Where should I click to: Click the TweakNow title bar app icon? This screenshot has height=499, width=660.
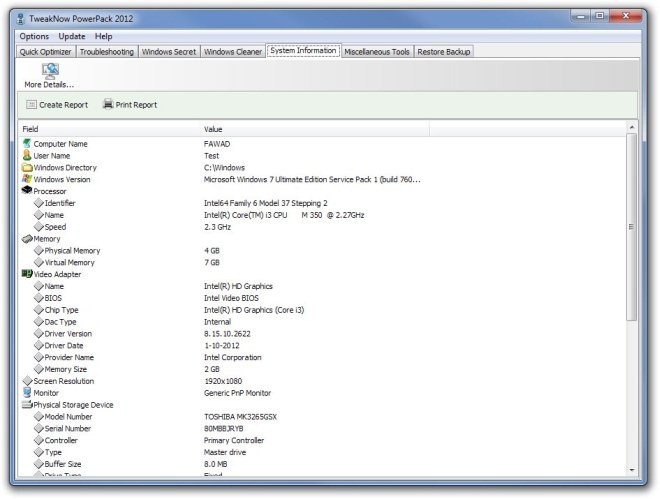click(x=20, y=19)
